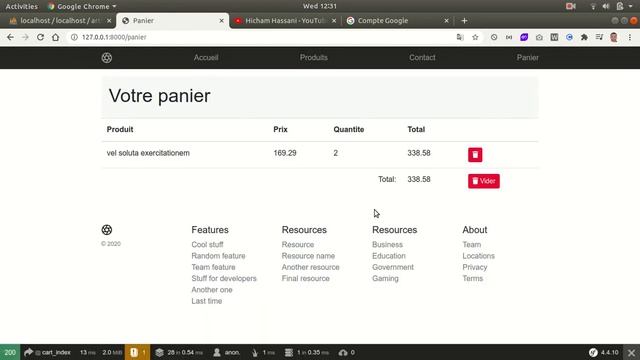Image resolution: width=640 pixels, height=360 pixels.
Task: Reload the current page
Action: click(x=40, y=37)
